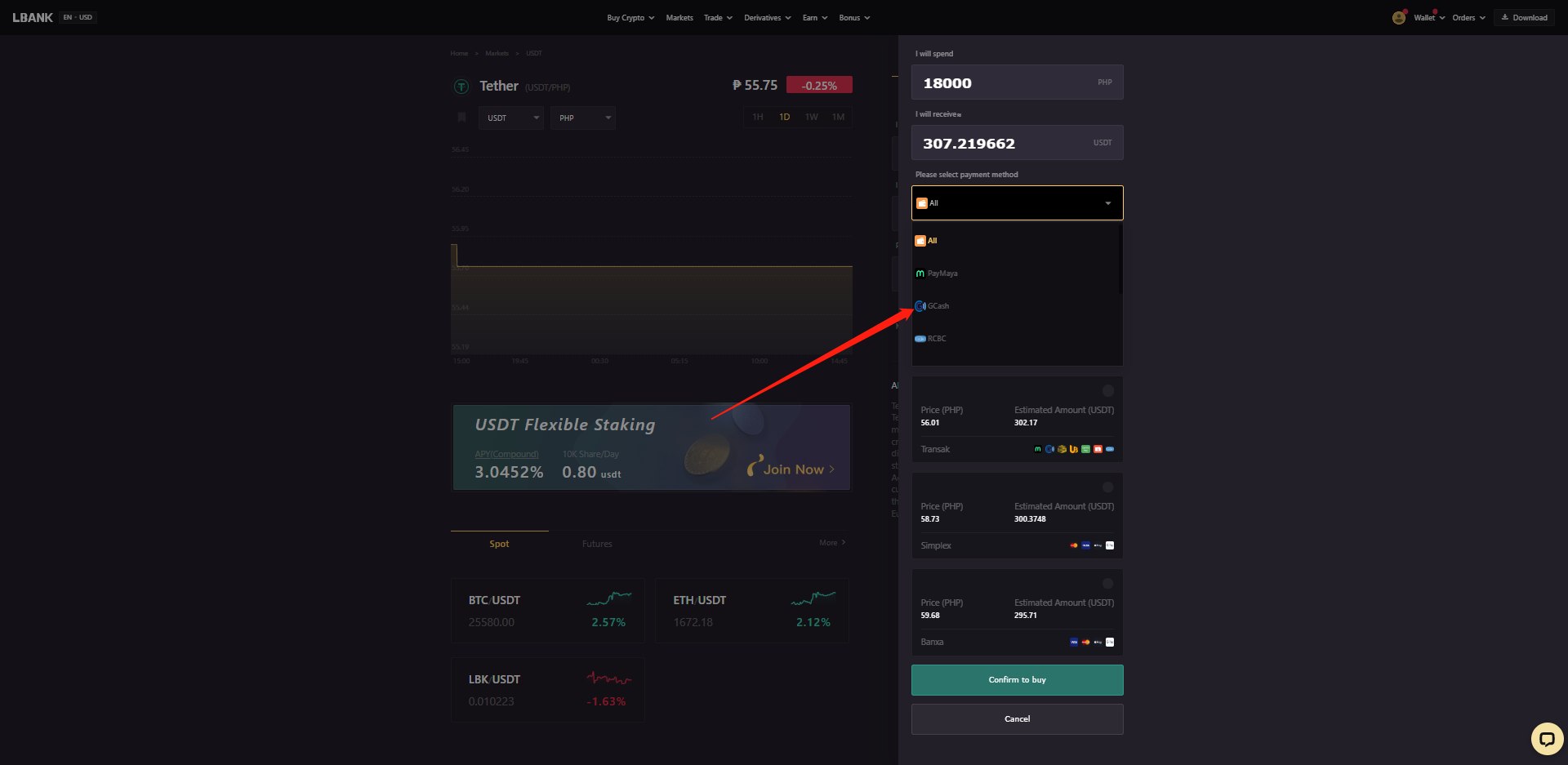1568x765 pixels.
Task: Go to Markets breadcrumb link
Action: click(x=497, y=53)
